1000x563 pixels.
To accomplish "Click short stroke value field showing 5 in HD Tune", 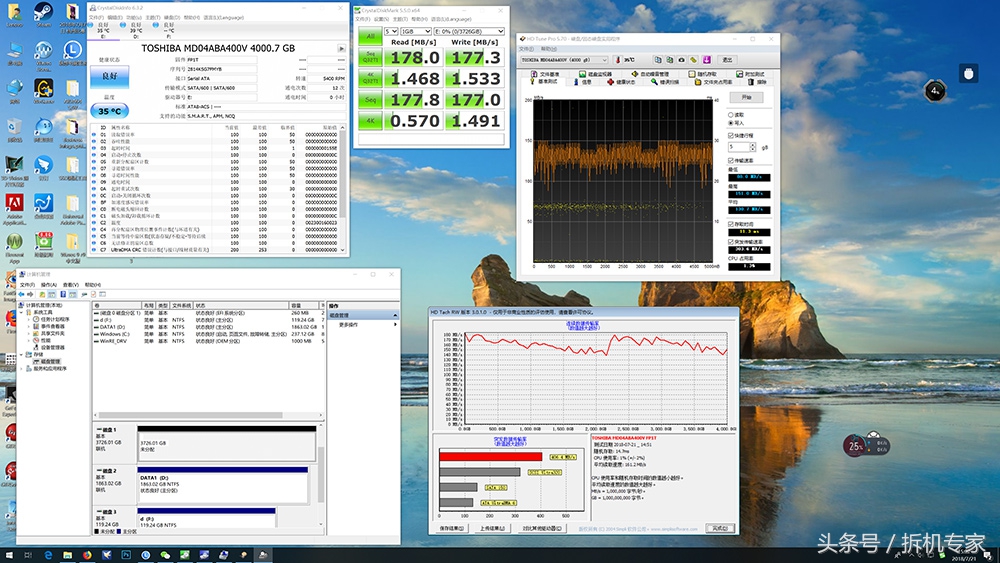I will (739, 147).
